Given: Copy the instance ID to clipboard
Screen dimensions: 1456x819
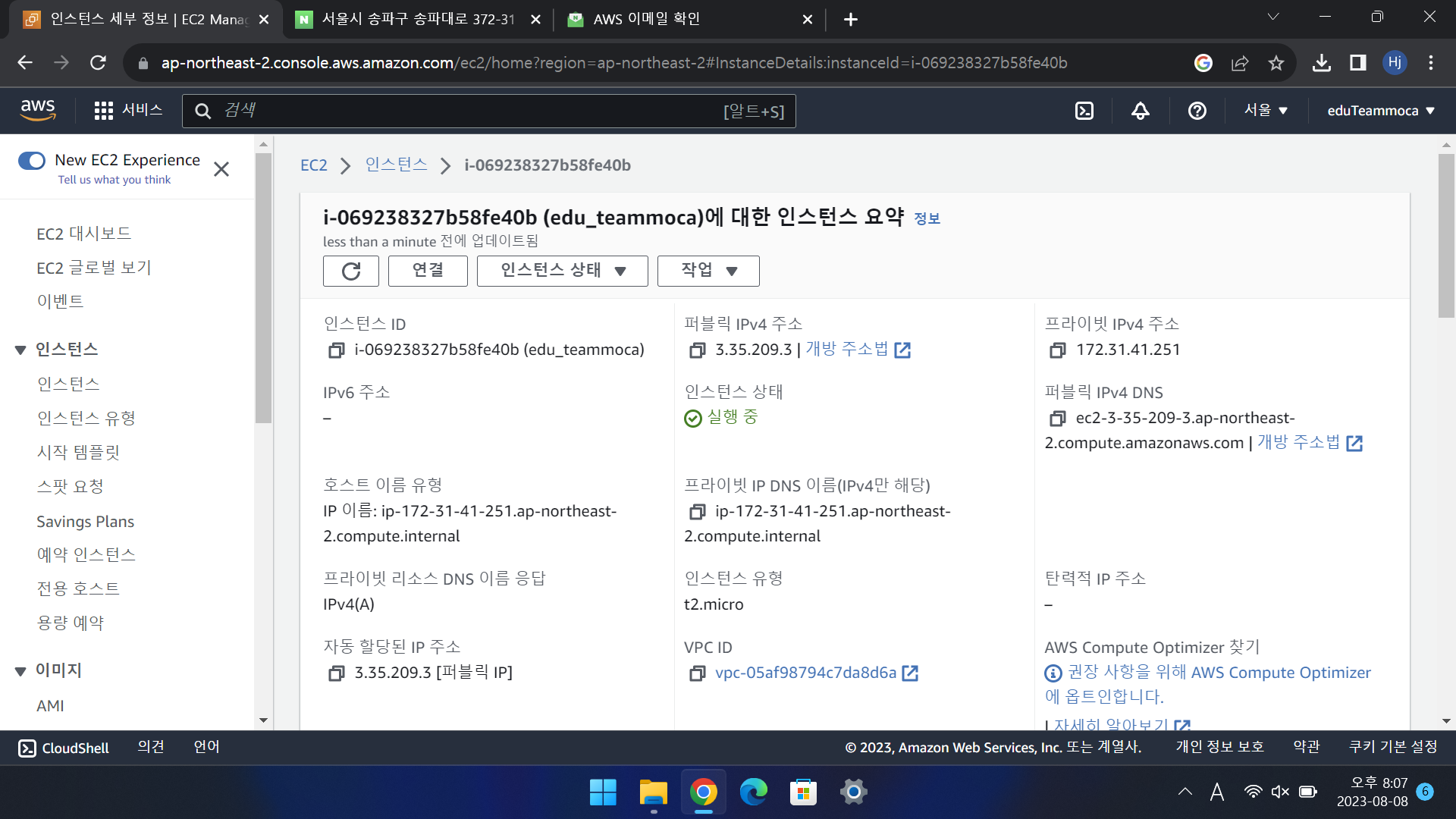Looking at the screenshot, I should pyautogui.click(x=336, y=350).
